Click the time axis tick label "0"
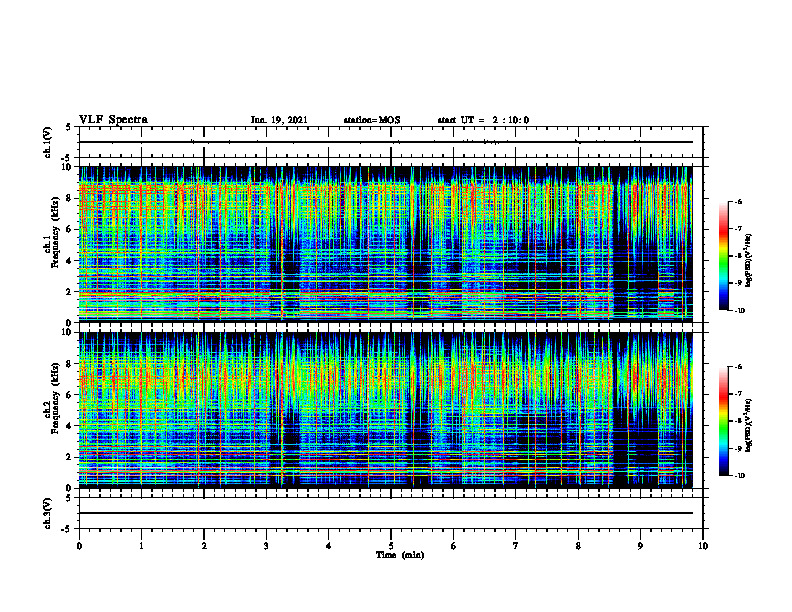Screen dimensions: 792x612 click(x=79, y=546)
